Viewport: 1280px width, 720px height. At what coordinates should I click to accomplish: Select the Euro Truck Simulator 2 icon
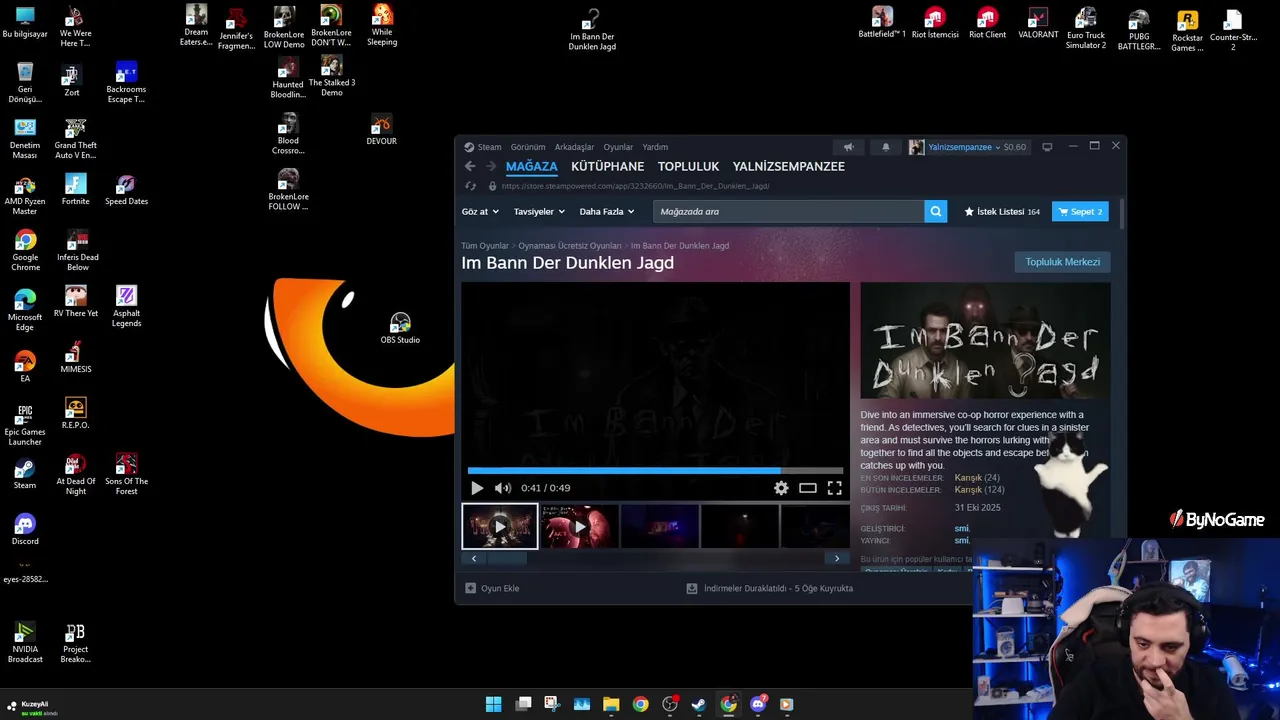(x=1086, y=28)
